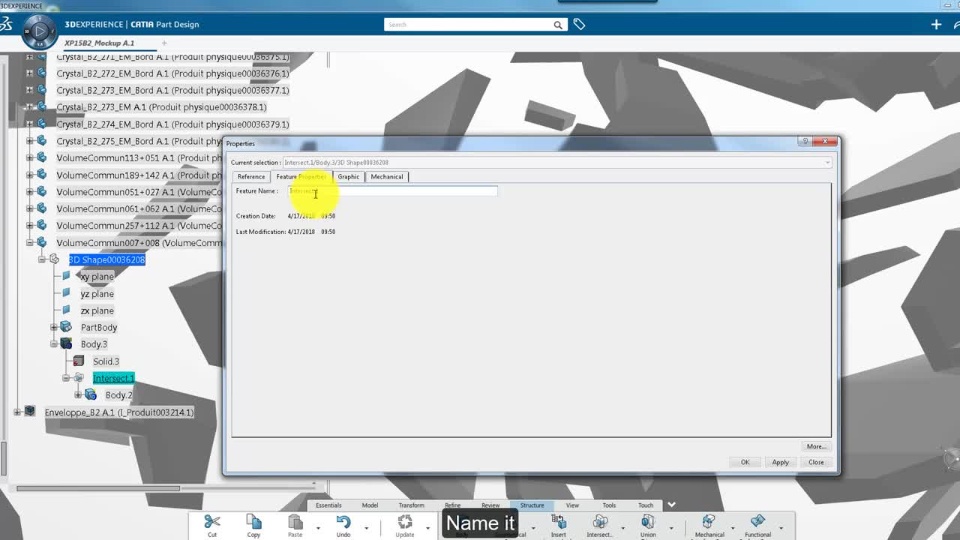
Task: Click the Body.3 icon in the tree
Action: [66, 344]
